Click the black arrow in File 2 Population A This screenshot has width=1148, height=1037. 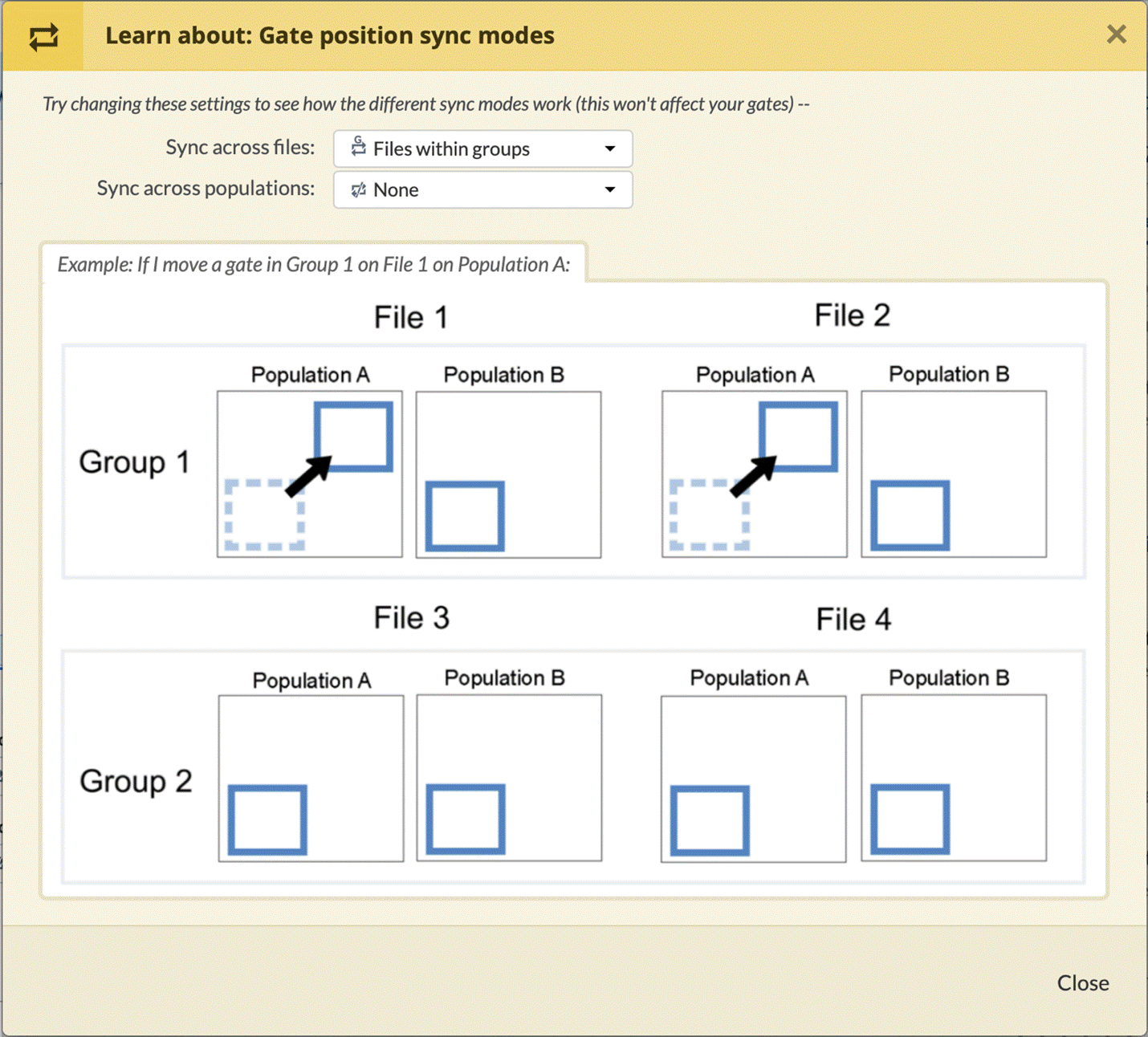pyautogui.click(x=754, y=476)
